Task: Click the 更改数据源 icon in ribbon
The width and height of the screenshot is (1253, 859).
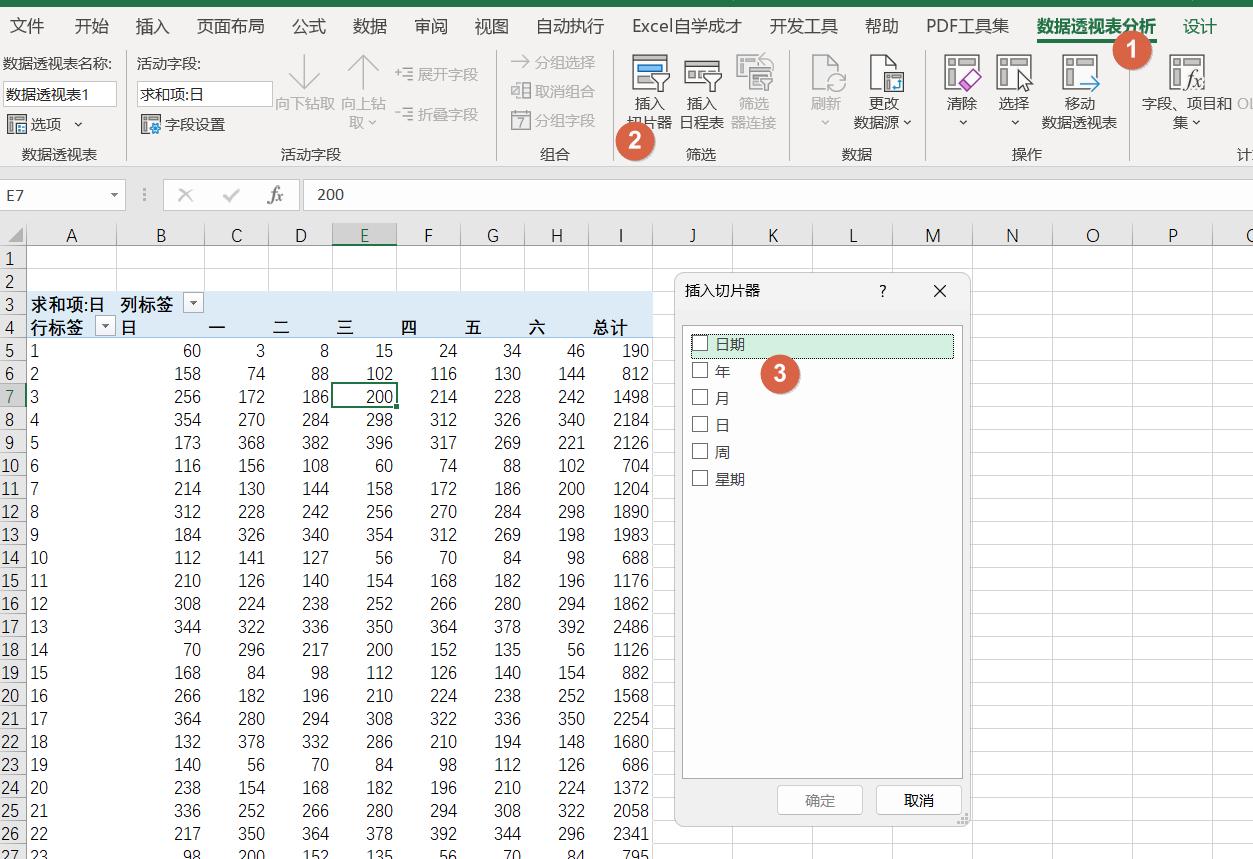Action: click(x=884, y=76)
